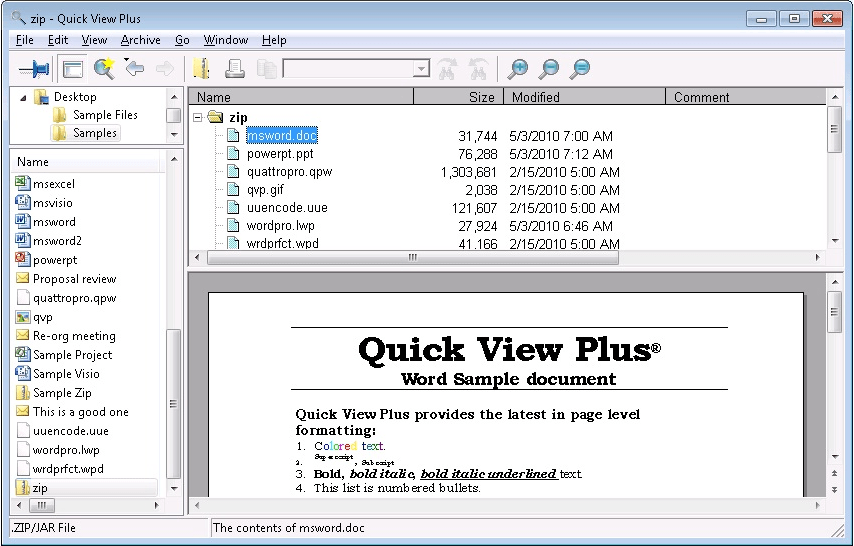Viewport: 854px width, 546px height.
Task: Click the zip archive folder toolbar icon
Action: point(202,69)
